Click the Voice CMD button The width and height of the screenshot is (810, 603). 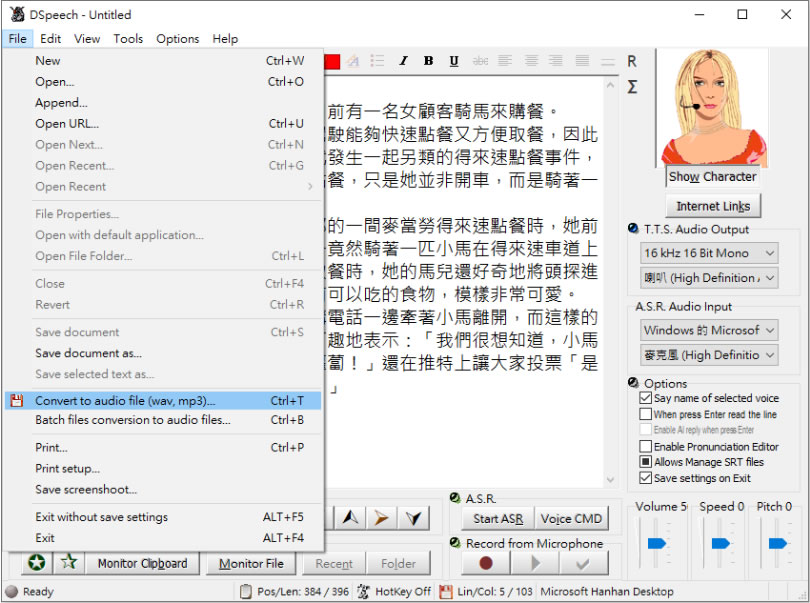pyautogui.click(x=571, y=518)
